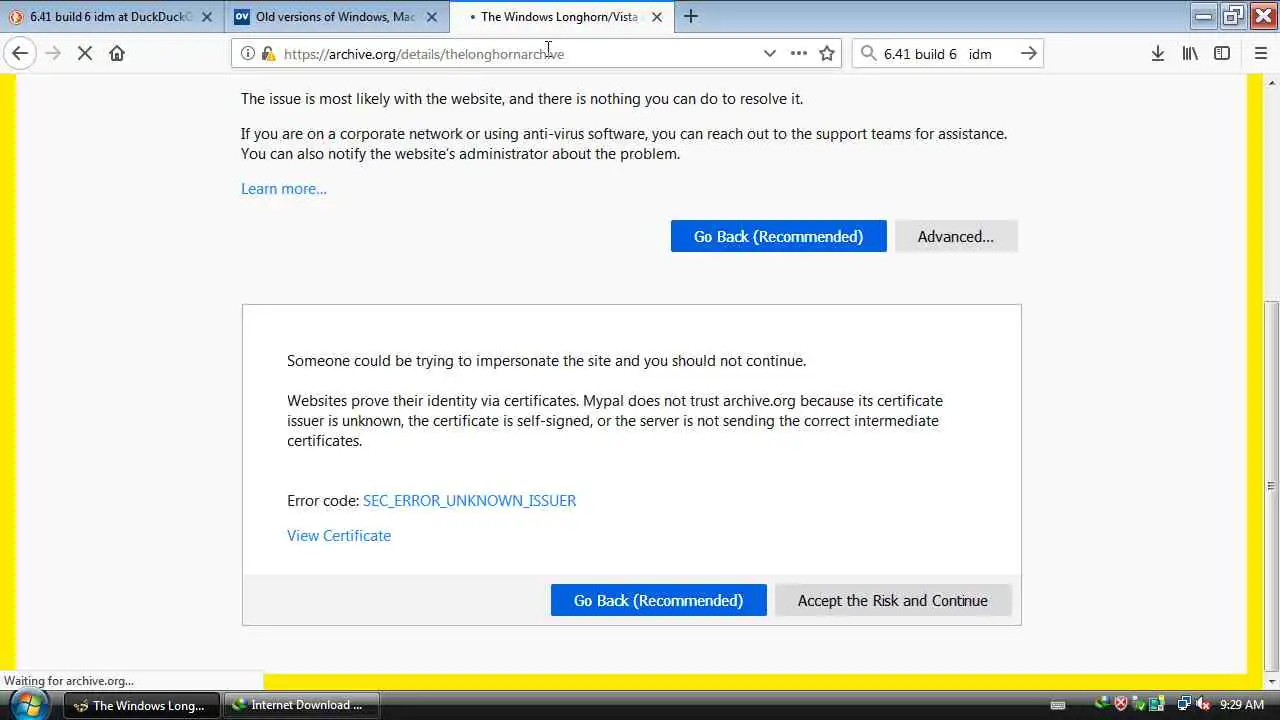Bookmark this page with the star icon
Image resolution: width=1280 pixels, height=720 pixels.
pyautogui.click(x=827, y=53)
